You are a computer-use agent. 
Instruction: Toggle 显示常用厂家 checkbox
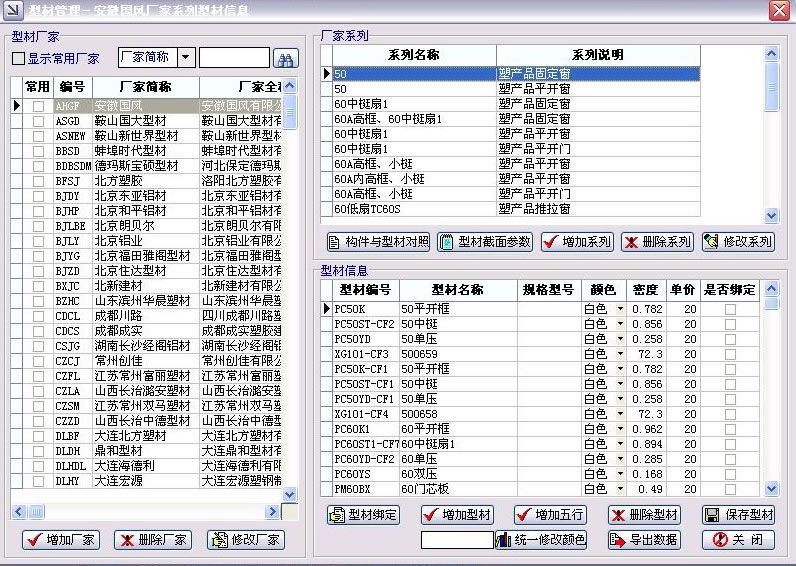tap(18, 58)
